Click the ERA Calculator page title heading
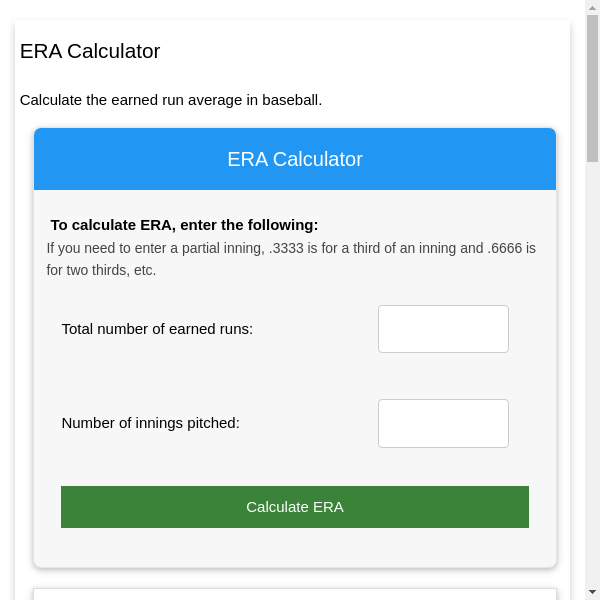The width and height of the screenshot is (600, 600). (90, 51)
